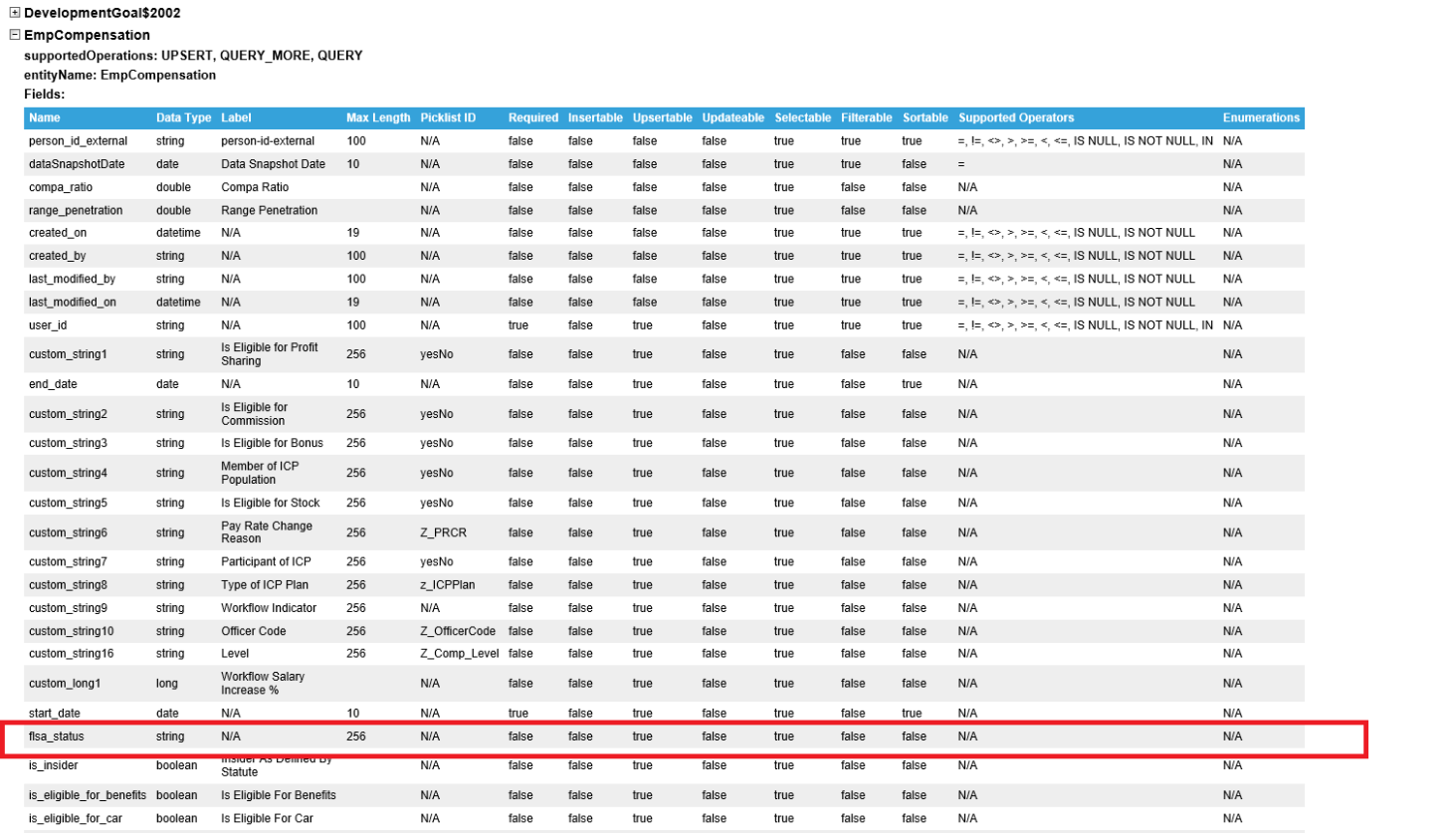Select the is_insider field name
The image size is (1452, 840).
click(x=53, y=765)
